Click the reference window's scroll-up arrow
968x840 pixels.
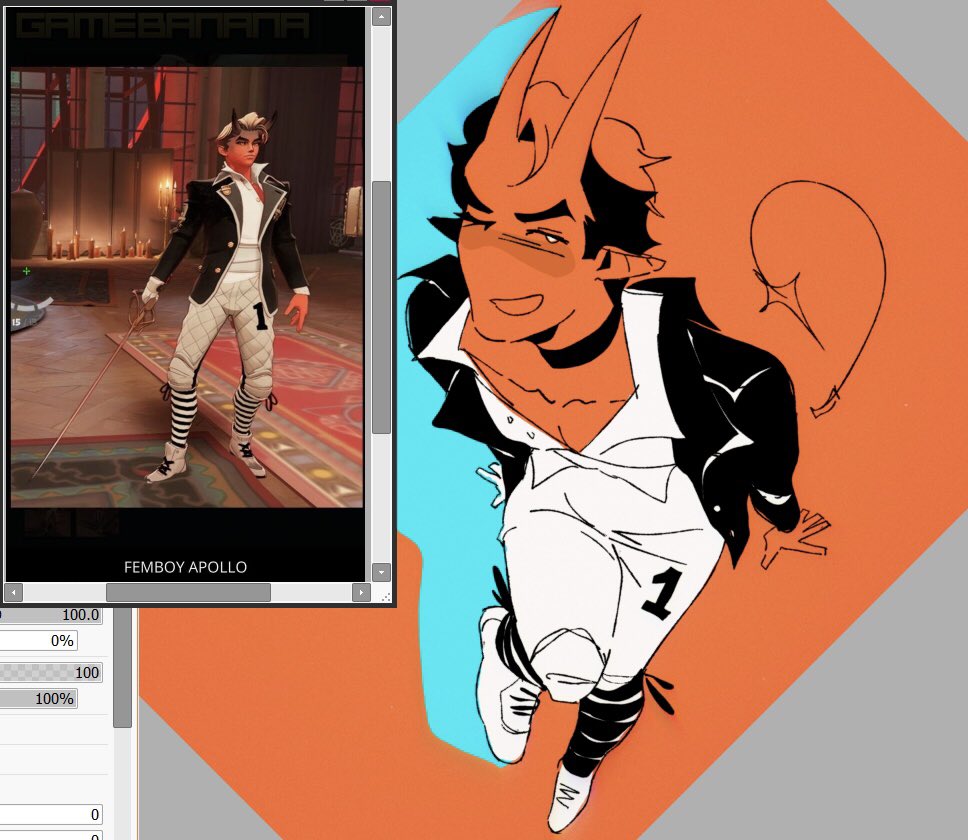[x=381, y=17]
